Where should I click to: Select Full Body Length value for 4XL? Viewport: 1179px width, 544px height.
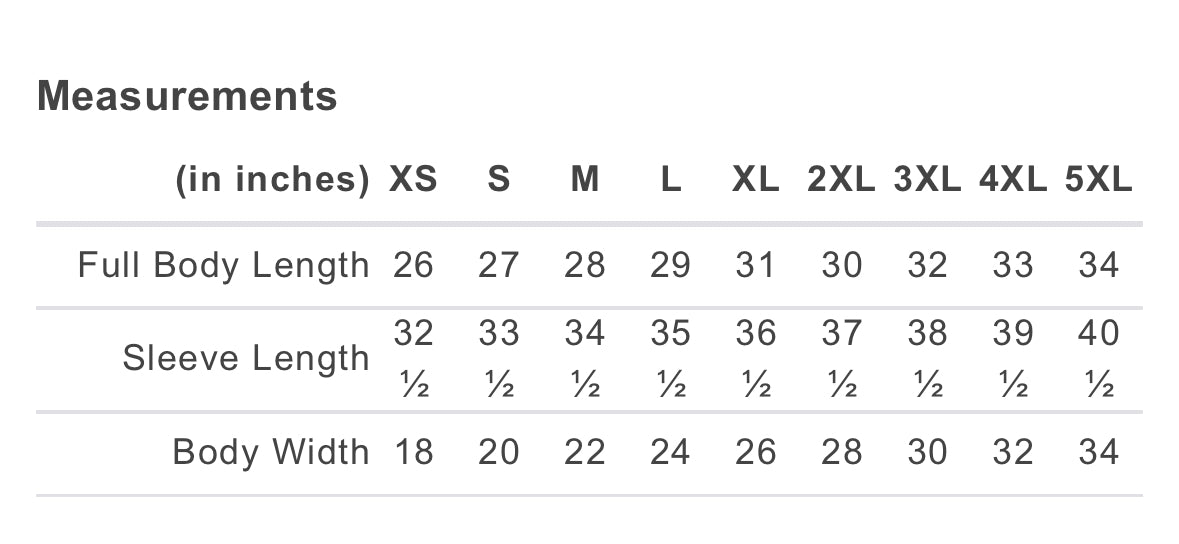(x=1012, y=265)
